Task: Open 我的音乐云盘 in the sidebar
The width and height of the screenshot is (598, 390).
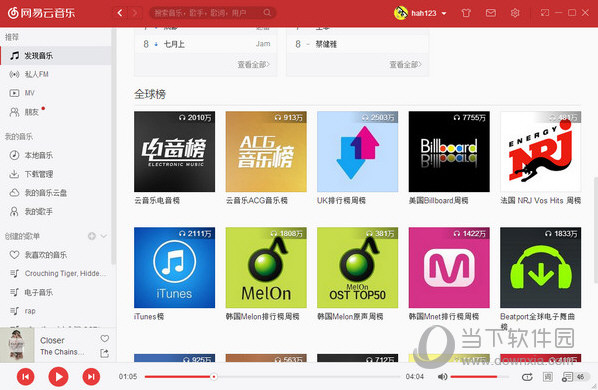Action: coord(56,193)
